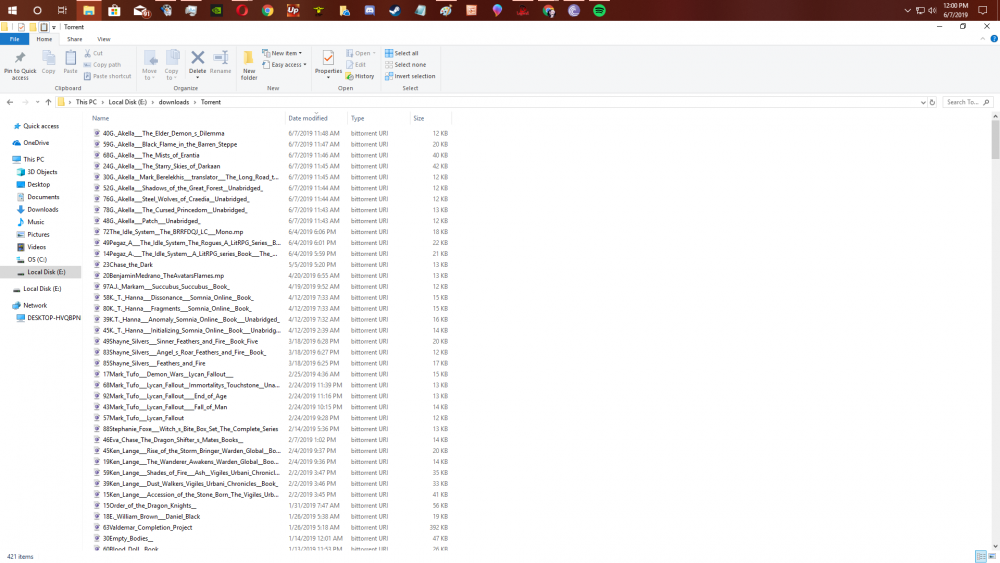The image size is (1000, 563).
Task: Switch to the Share ribbon tab
Action: click(75, 39)
